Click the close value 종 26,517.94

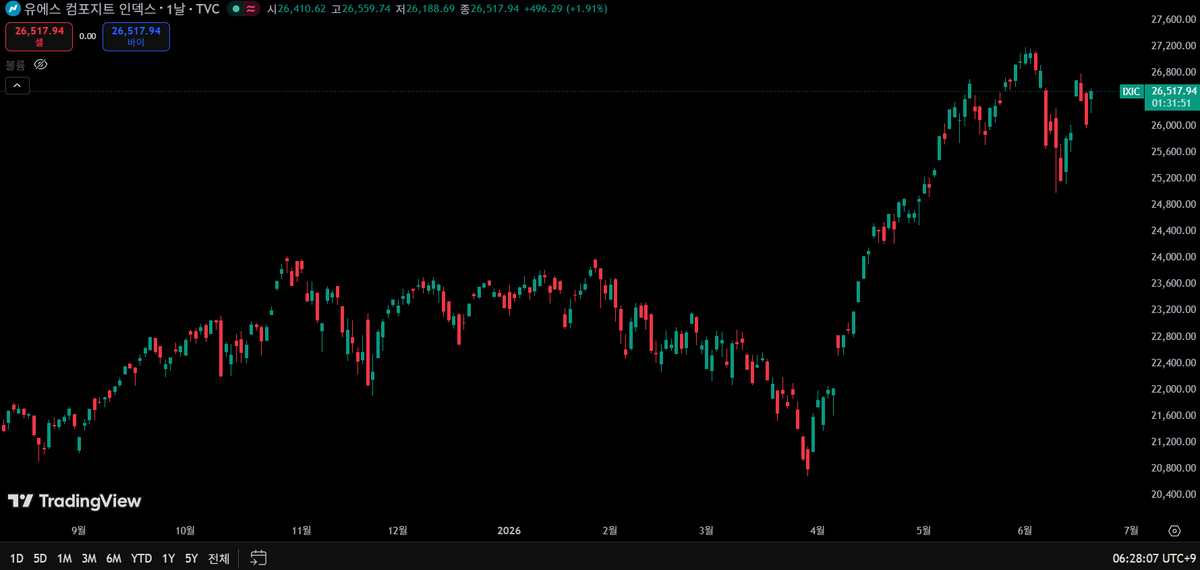coord(489,9)
